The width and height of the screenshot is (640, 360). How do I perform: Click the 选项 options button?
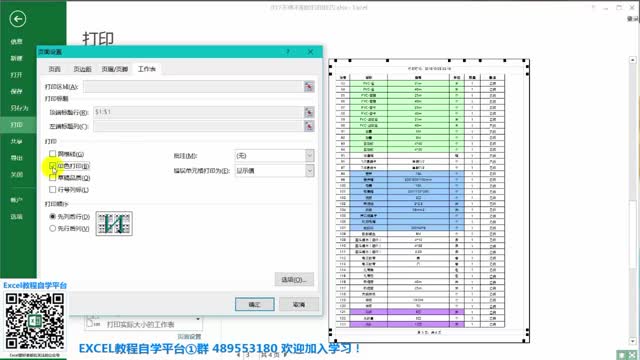294,280
